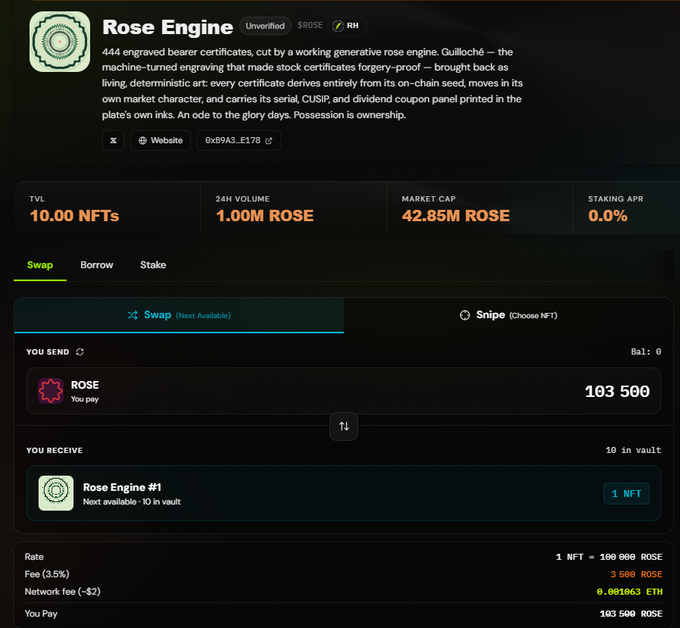The image size is (680, 628).
Task: Click the TVL value 10.00 NFTs
Action: (x=74, y=216)
